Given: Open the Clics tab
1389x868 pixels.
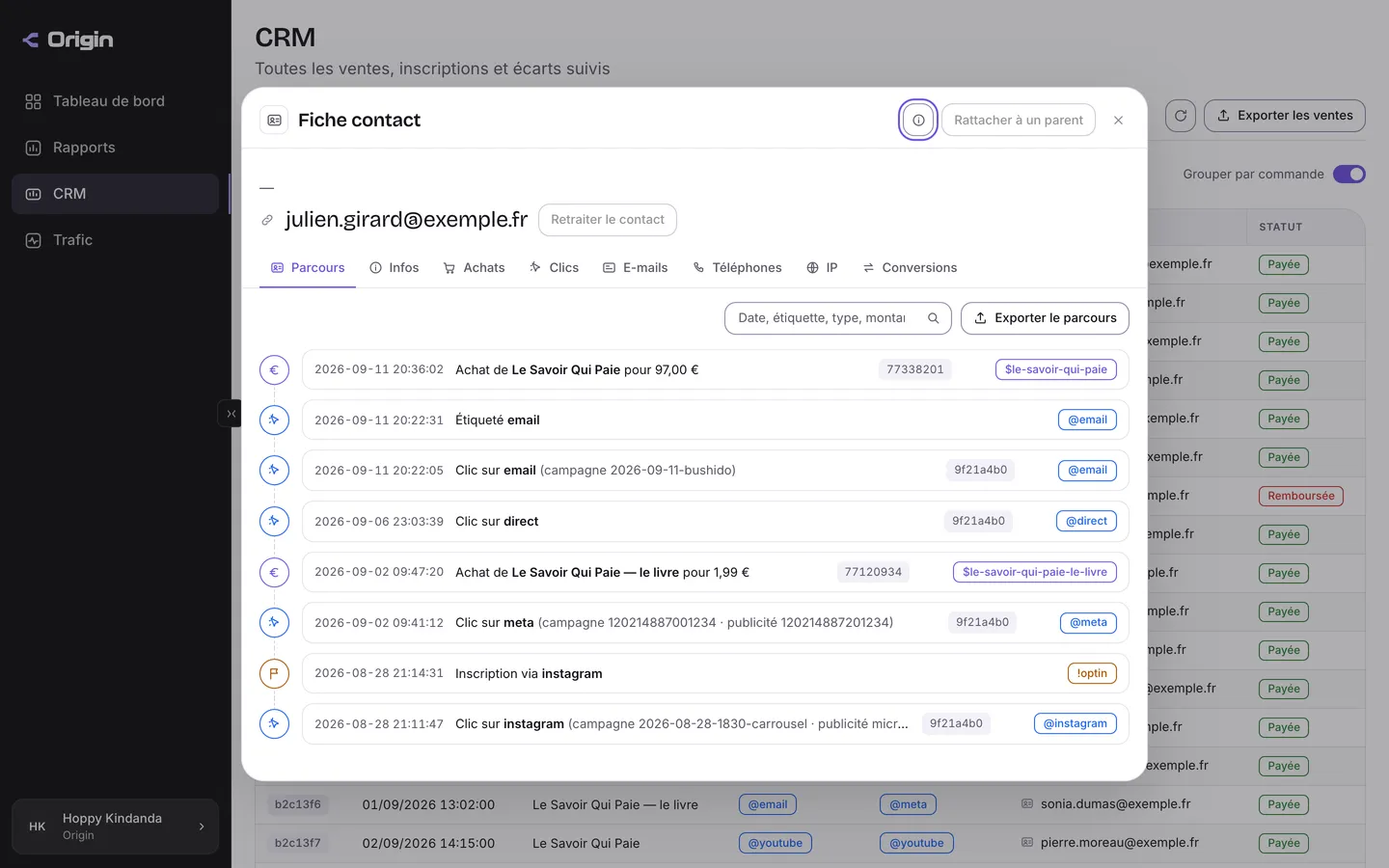Looking at the screenshot, I should tap(554, 268).
